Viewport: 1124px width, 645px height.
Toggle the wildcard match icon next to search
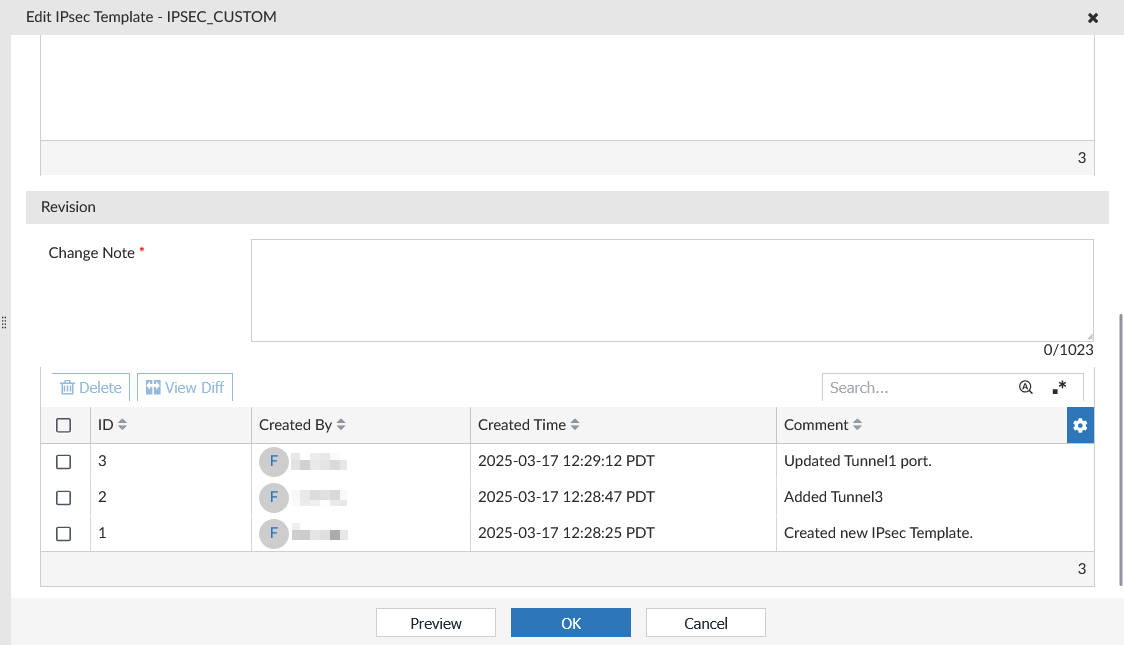[1059, 388]
